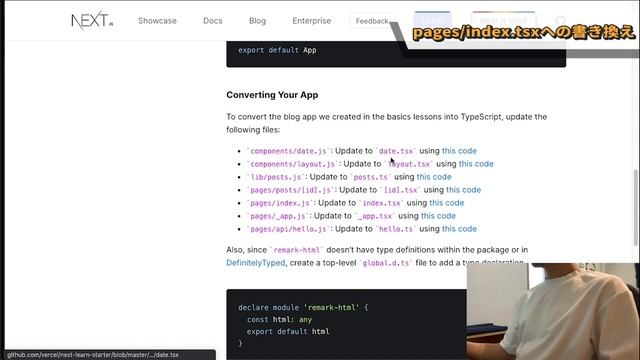Click the pages/posts/[id].js code text
Image resolution: width=640 pixels, height=360 pixels.
click(x=291, y=190)
